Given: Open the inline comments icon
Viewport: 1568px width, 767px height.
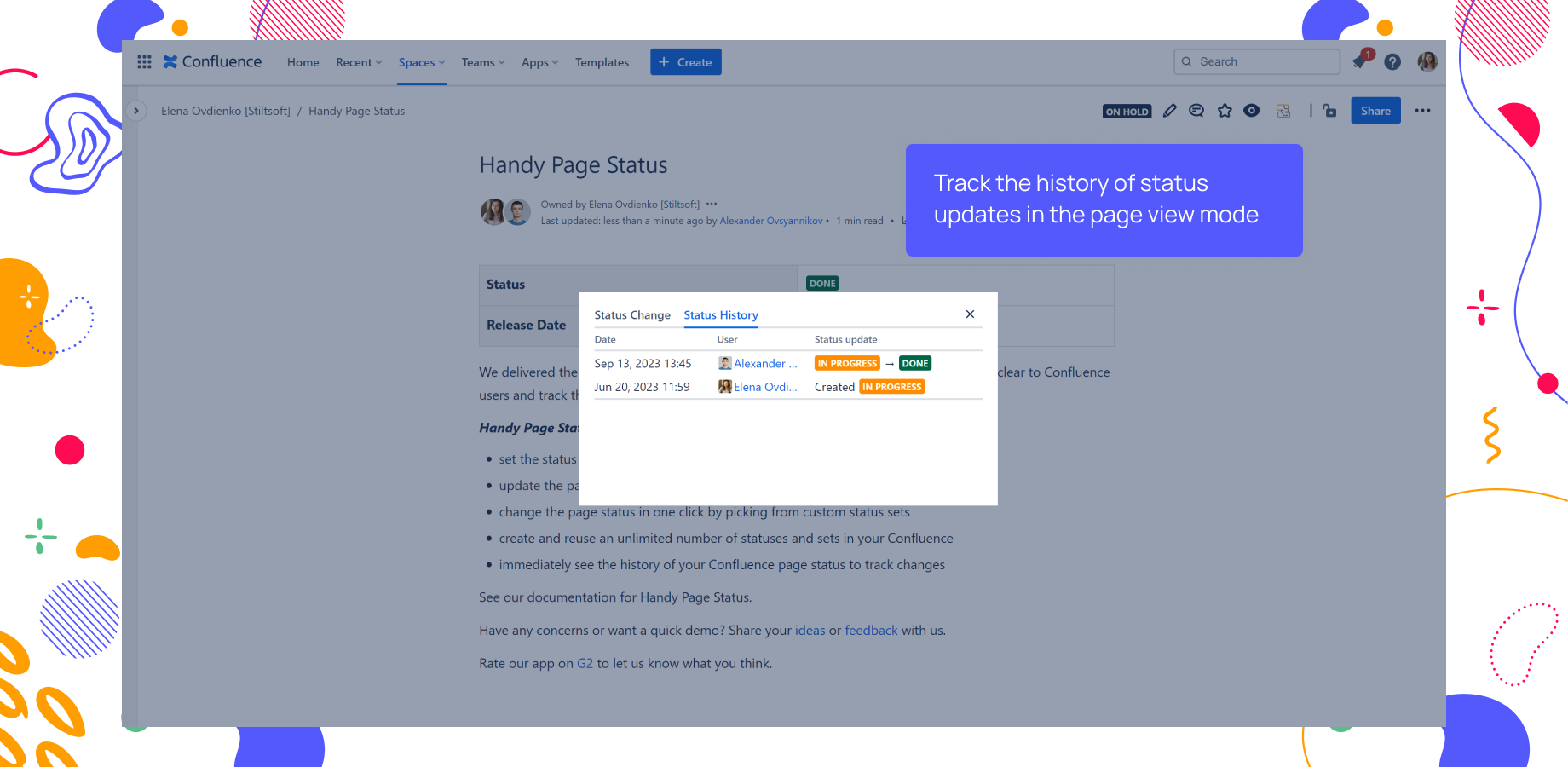Looking at the screenshot, I should [x=1196, y=111].
